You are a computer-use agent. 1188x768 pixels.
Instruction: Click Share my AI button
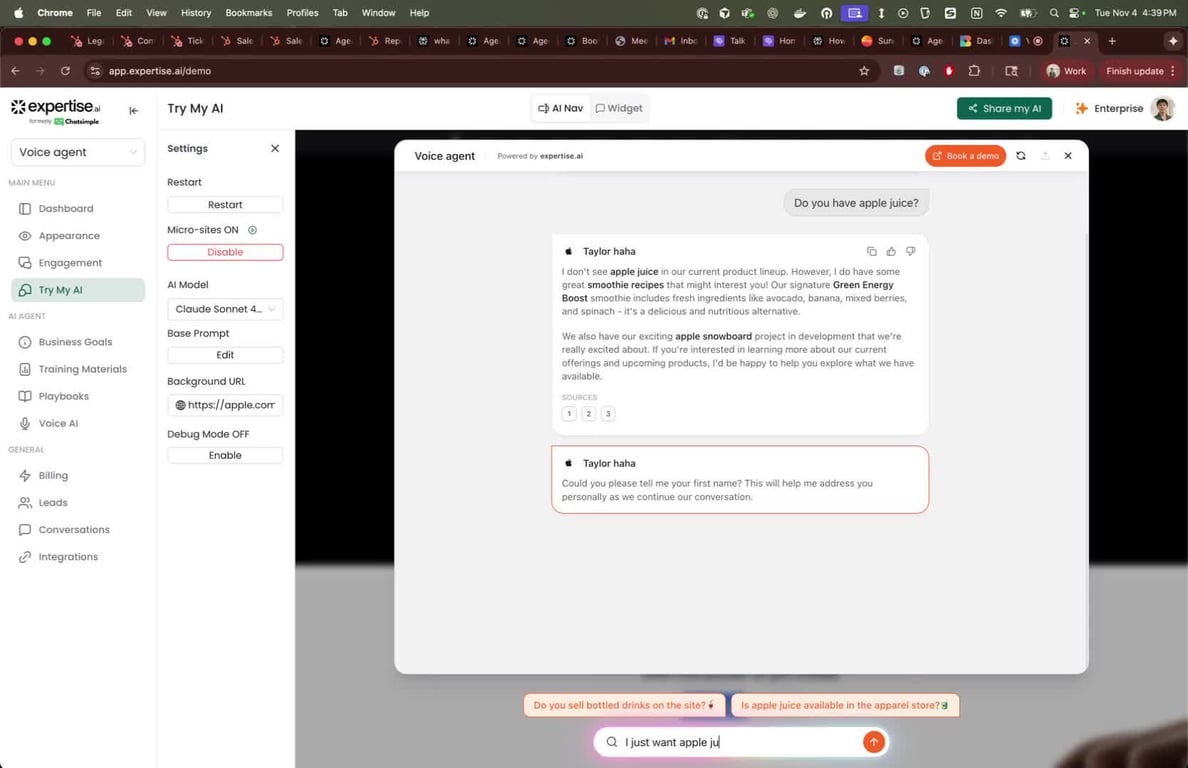pos(1004,108)
